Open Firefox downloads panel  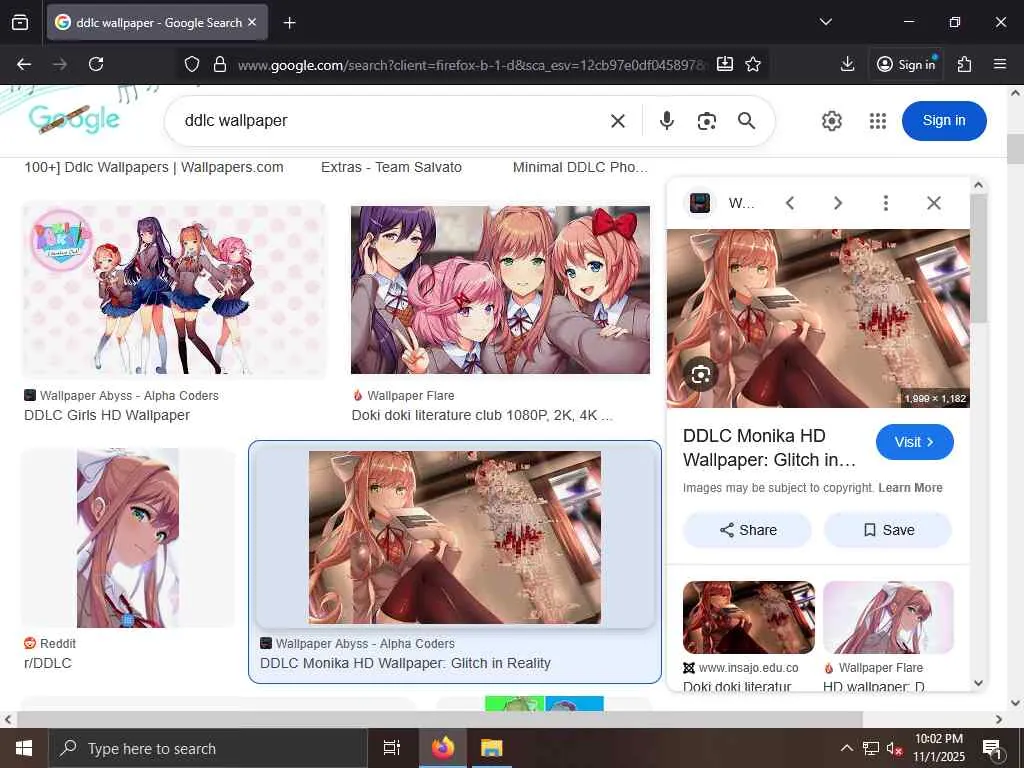coord(847,64)
